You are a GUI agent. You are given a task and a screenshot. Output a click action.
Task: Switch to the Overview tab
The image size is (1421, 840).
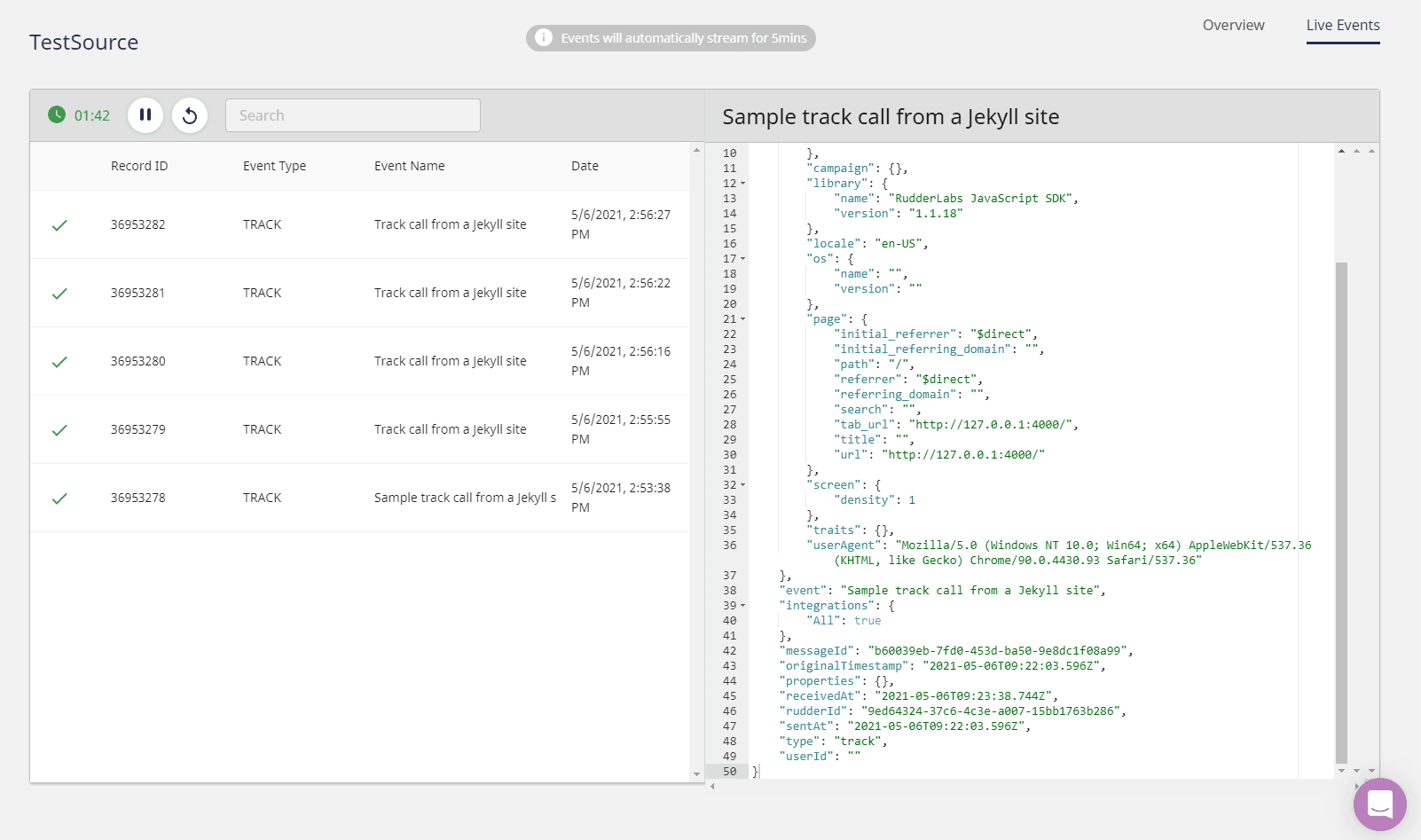point(1233,25)
